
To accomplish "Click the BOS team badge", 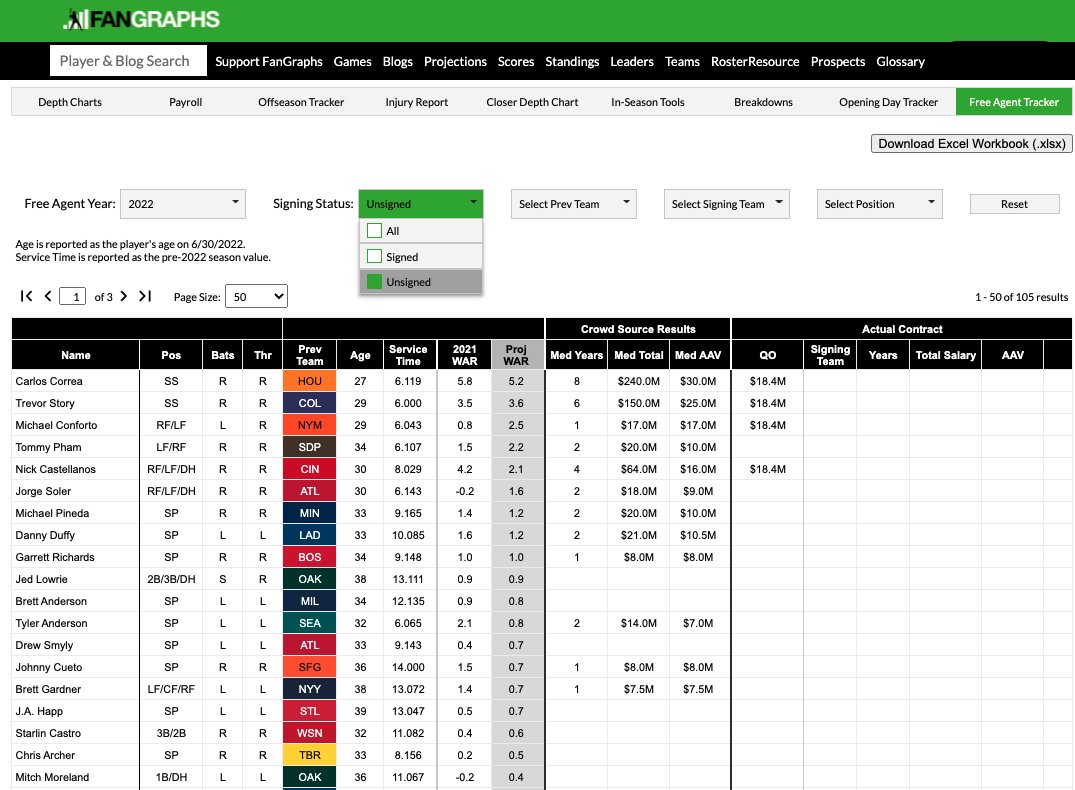I will [x=309, y=557].
